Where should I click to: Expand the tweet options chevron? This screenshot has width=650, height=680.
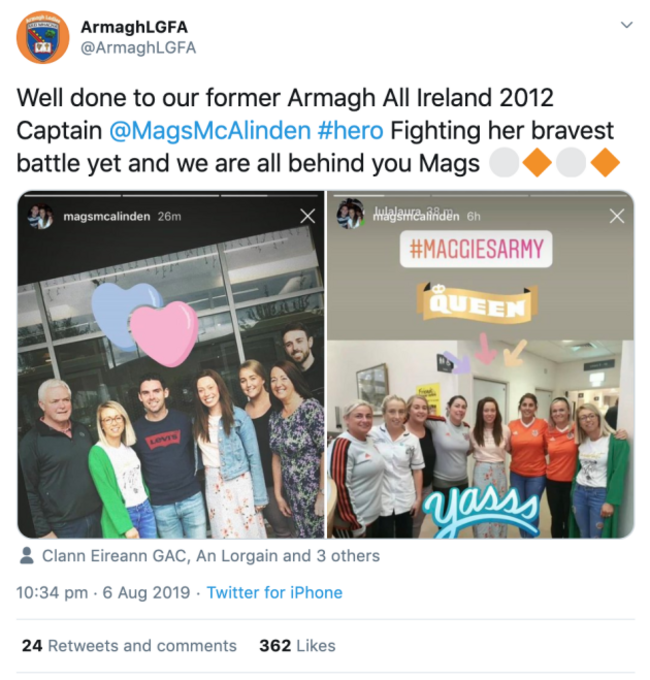pos(627,25)
